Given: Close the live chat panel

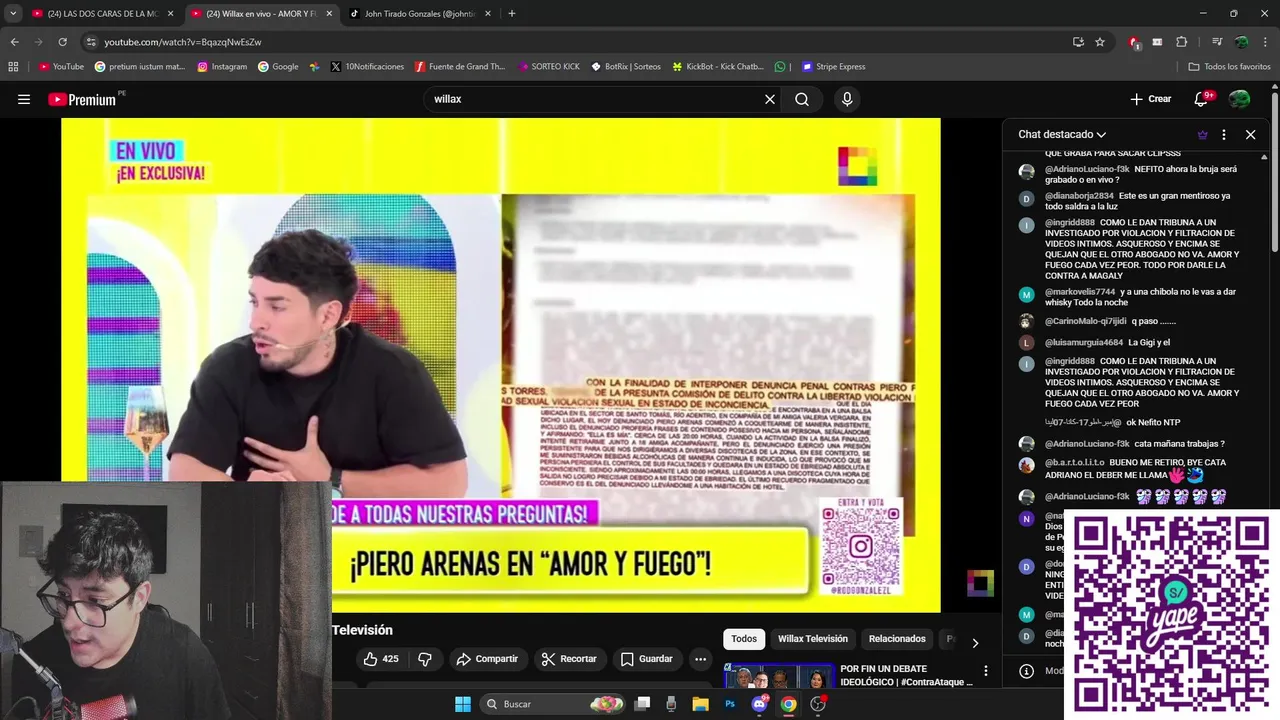Looking at the screenshot, I should click(x=1250, y=134).
